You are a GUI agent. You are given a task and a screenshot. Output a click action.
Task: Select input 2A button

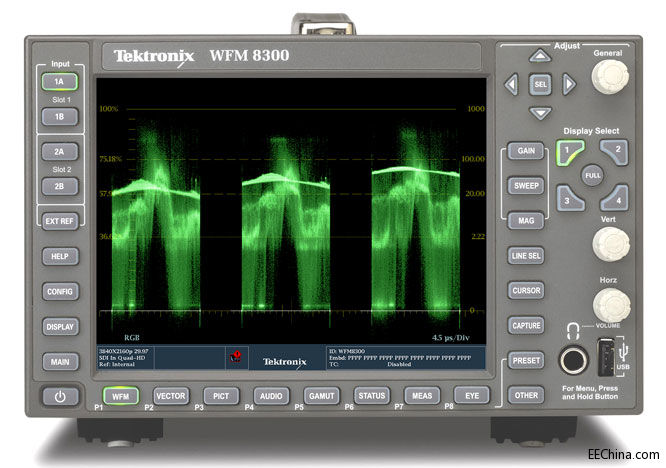(59, 152)
